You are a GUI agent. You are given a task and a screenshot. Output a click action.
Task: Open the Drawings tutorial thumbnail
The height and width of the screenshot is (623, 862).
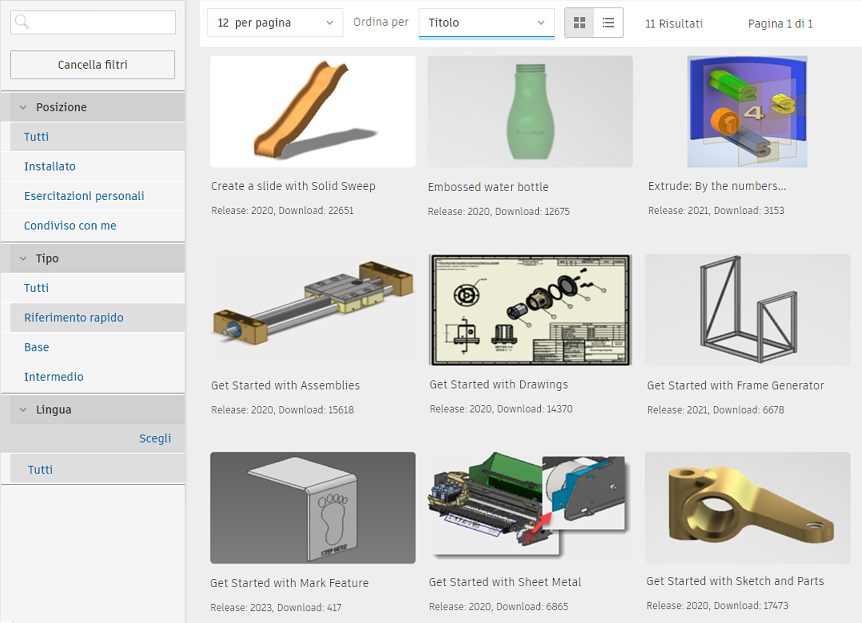(x=530, y=310)
